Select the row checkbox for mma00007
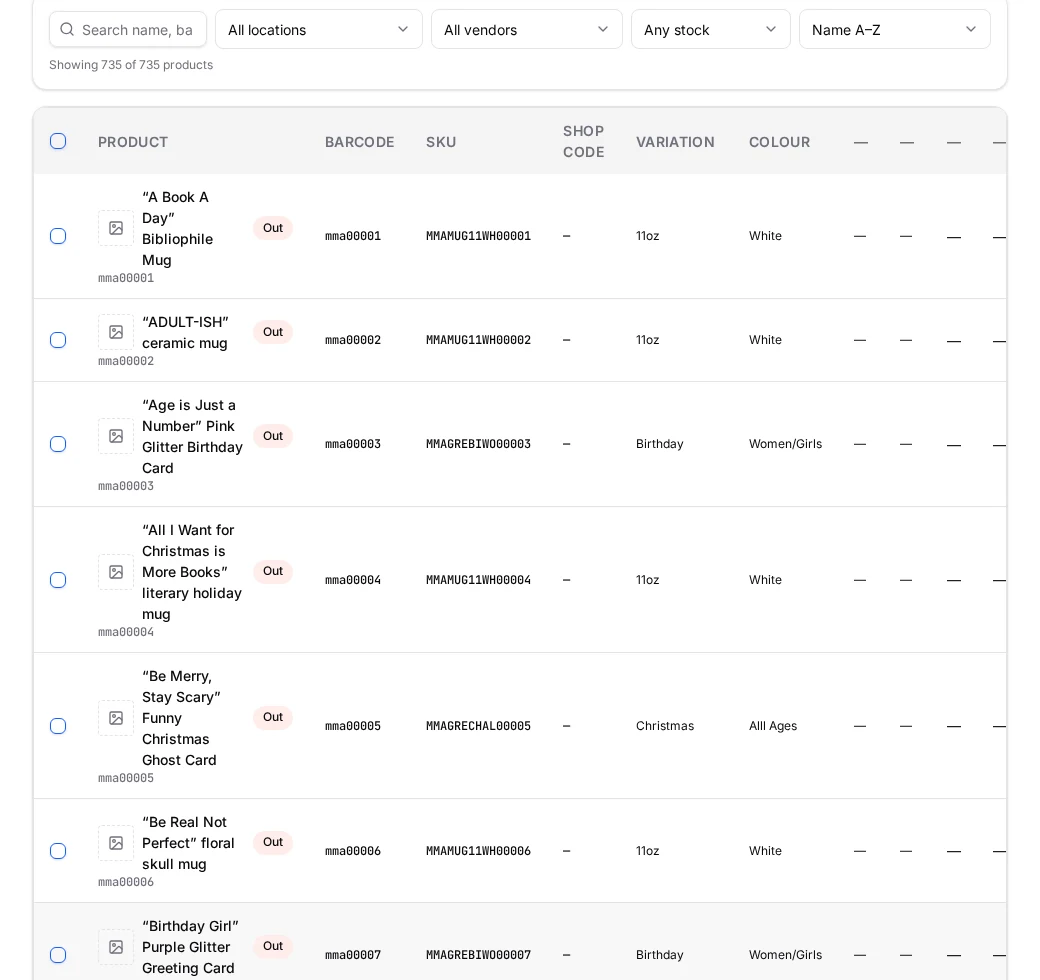Image resolution: width=1040 pixels, height=980 pixels. (x=58, y=955)
